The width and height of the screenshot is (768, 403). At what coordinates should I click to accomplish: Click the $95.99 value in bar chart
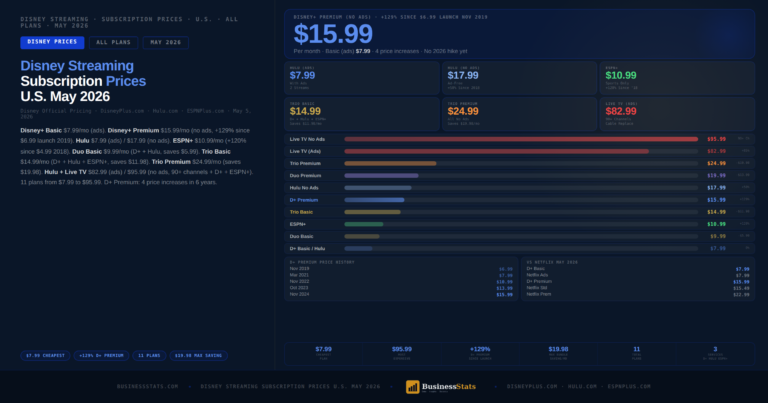point(716,140)
